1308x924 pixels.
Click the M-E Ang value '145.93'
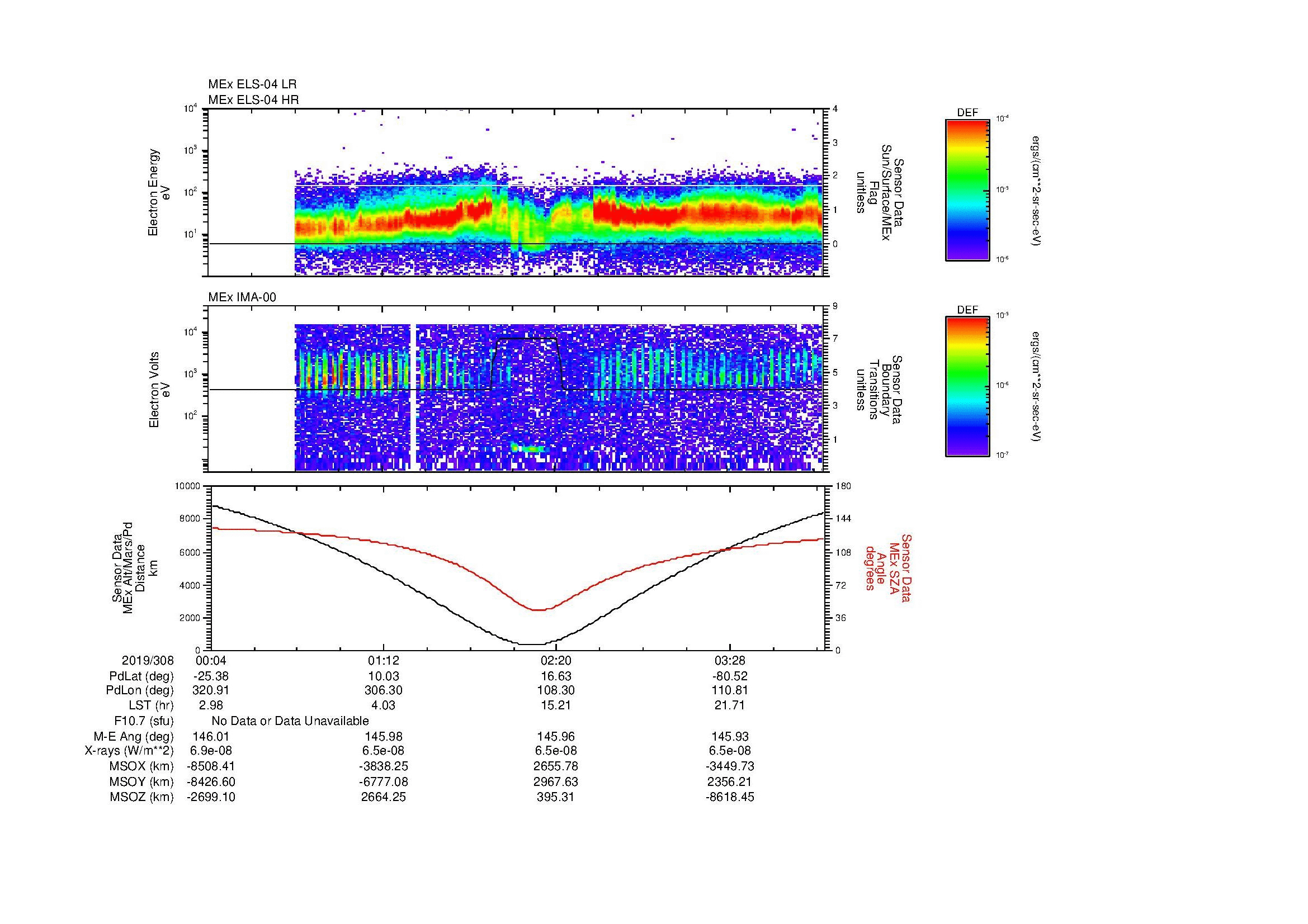coord(730,737)
